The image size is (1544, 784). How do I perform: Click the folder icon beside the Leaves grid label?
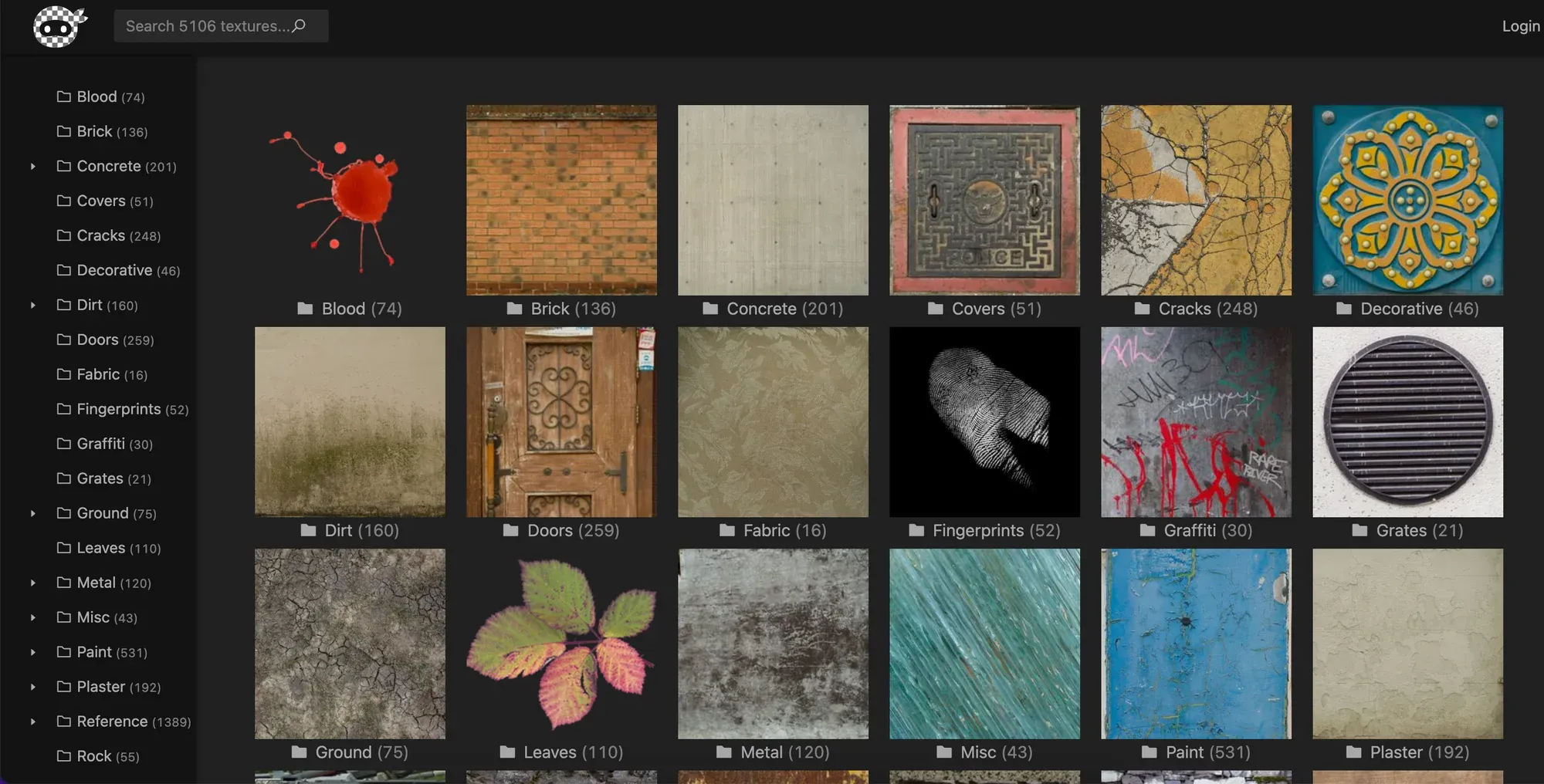click(507, 752)
